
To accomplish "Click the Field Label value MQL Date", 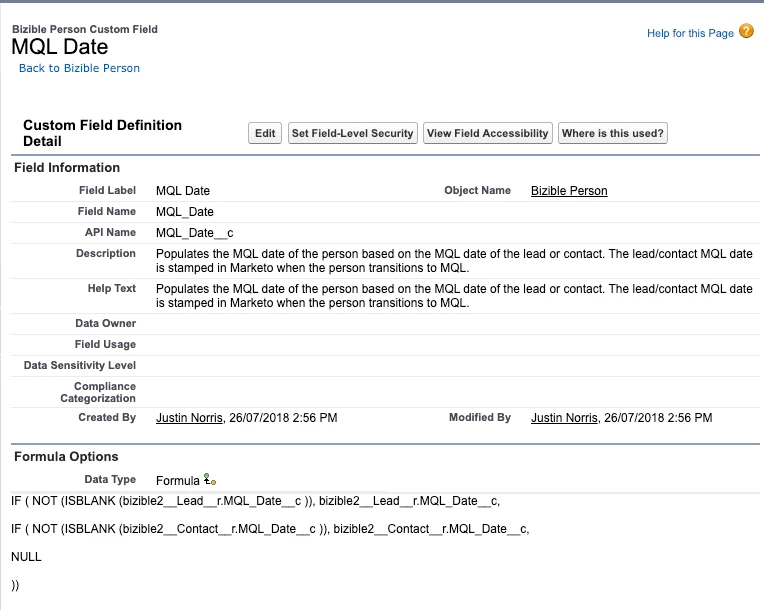I will pos(183,191).
